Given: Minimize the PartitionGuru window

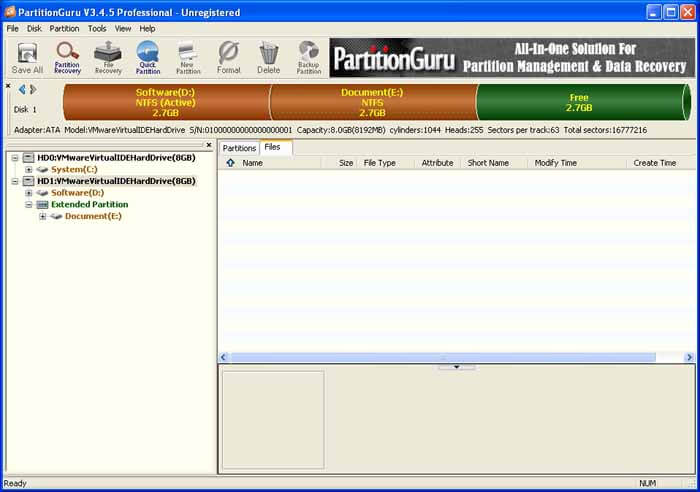Looking at the screenshot, I should (x=654, y=12).
